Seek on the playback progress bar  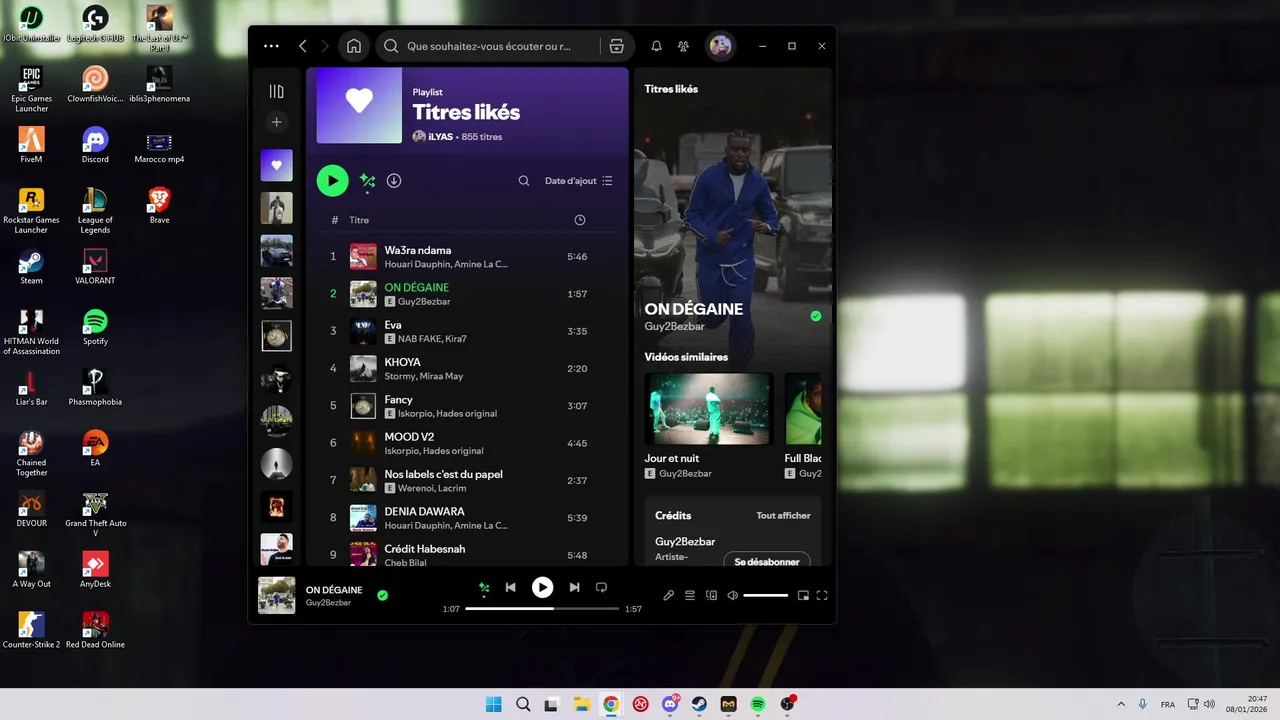click(x=542, y=609)
